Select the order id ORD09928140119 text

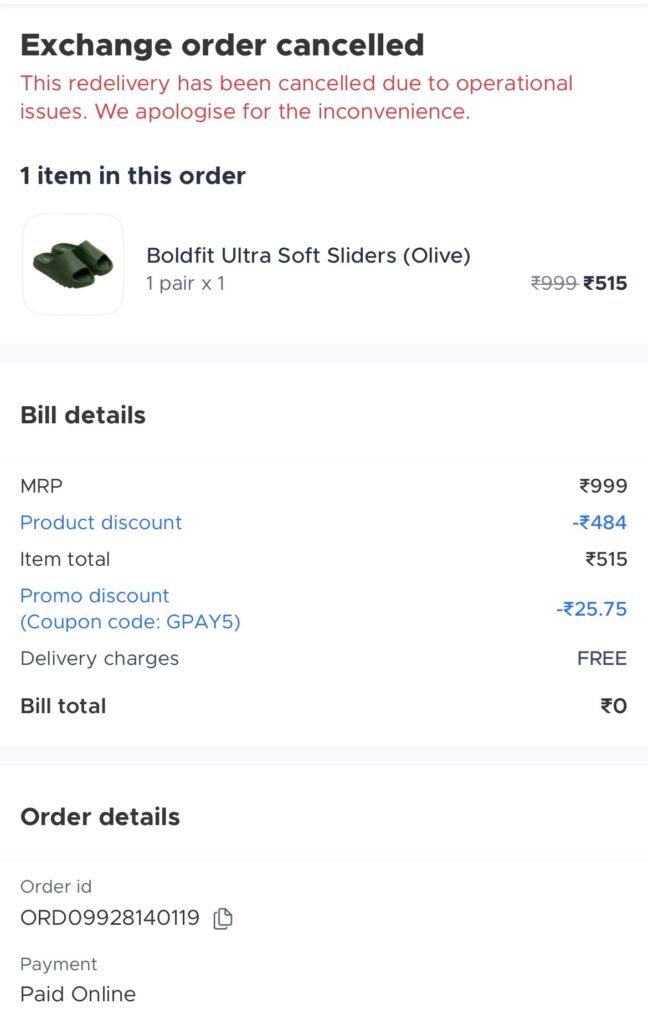coord(110,918)
